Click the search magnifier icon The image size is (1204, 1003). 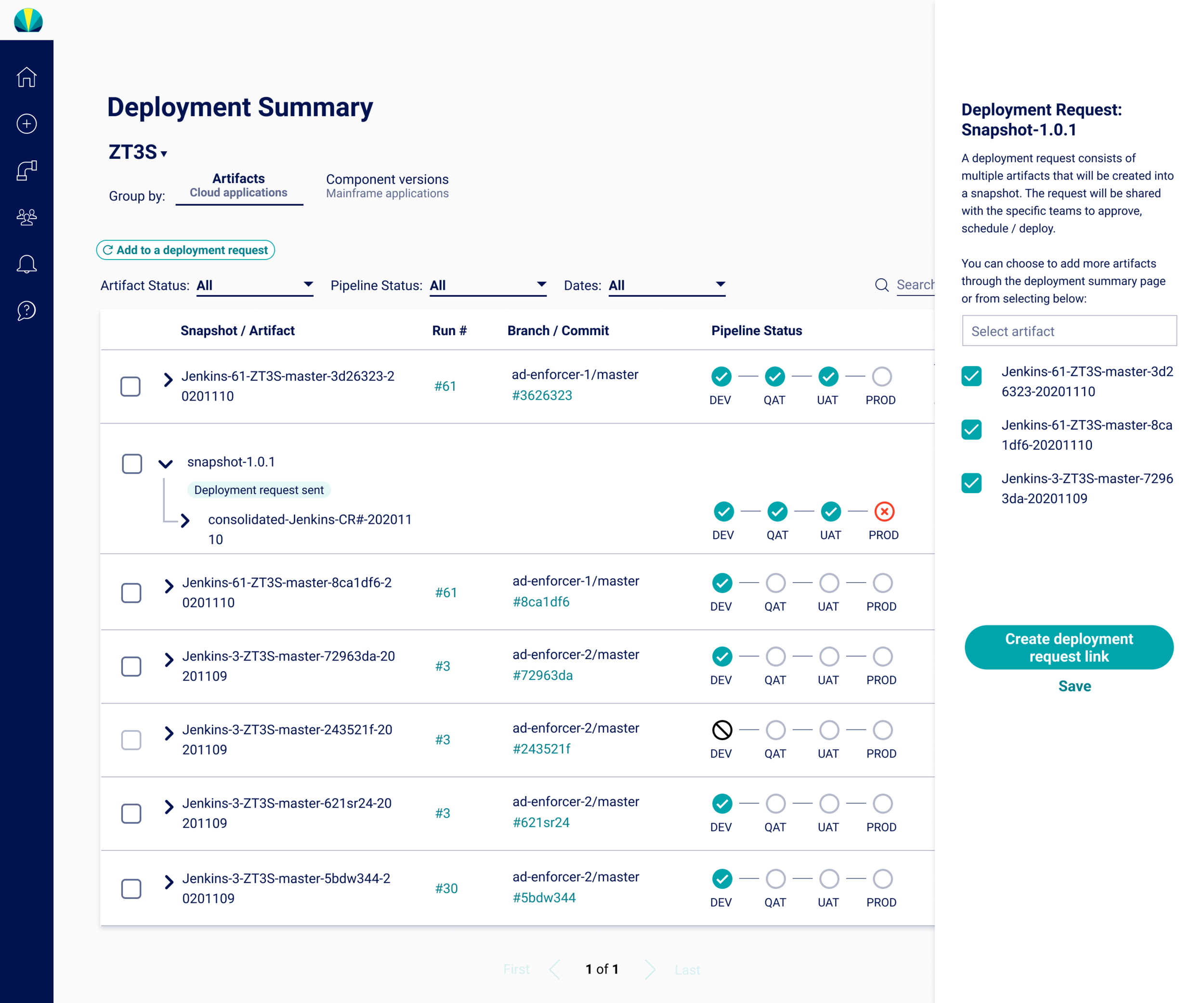point(881,285)
